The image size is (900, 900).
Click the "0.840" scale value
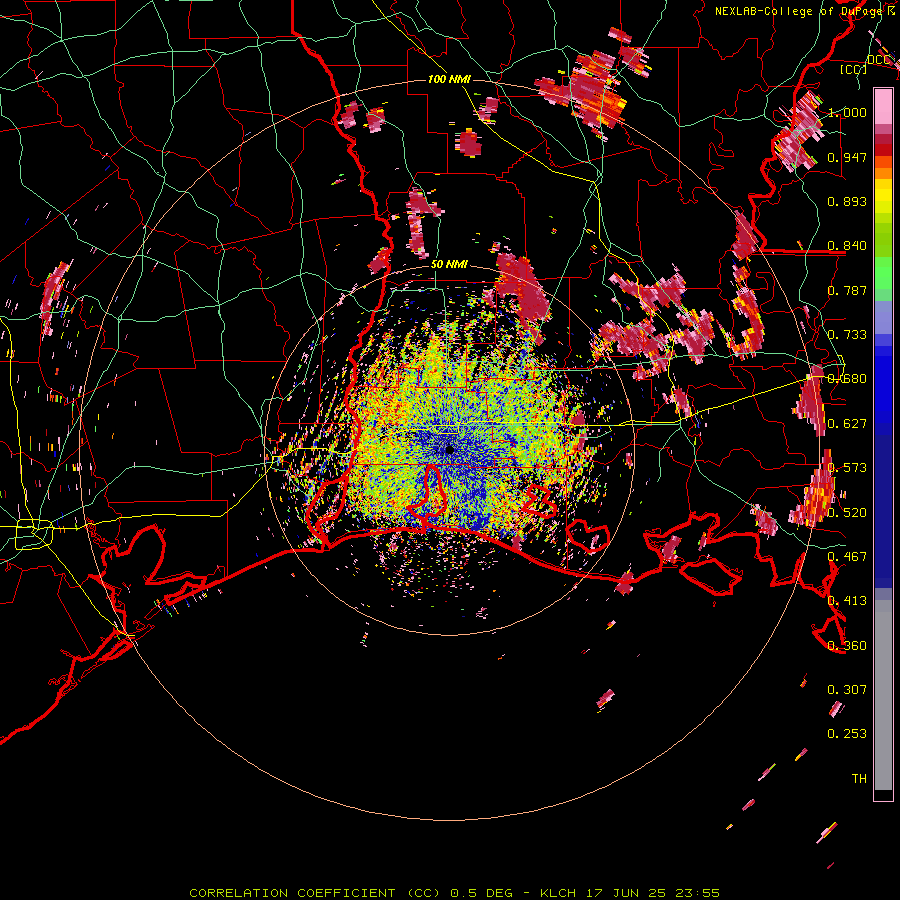pos(847,246)
